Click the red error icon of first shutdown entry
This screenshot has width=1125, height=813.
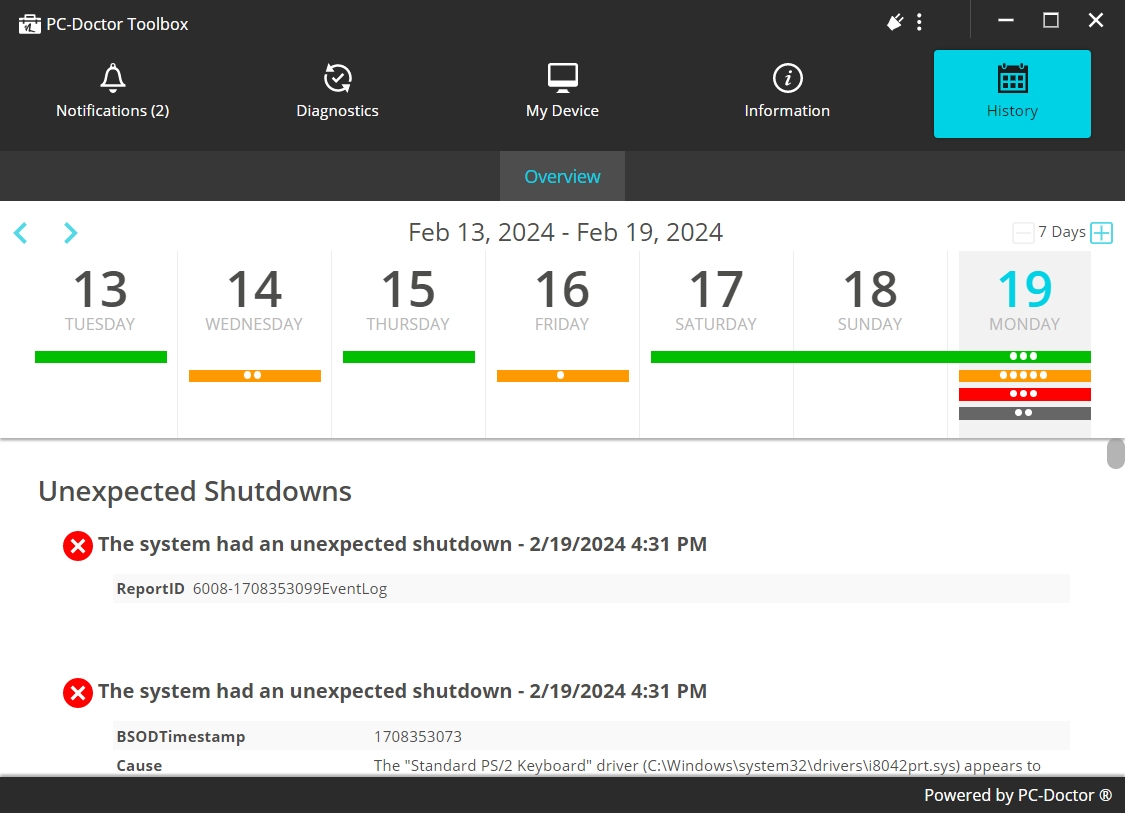tap(77, 545)
